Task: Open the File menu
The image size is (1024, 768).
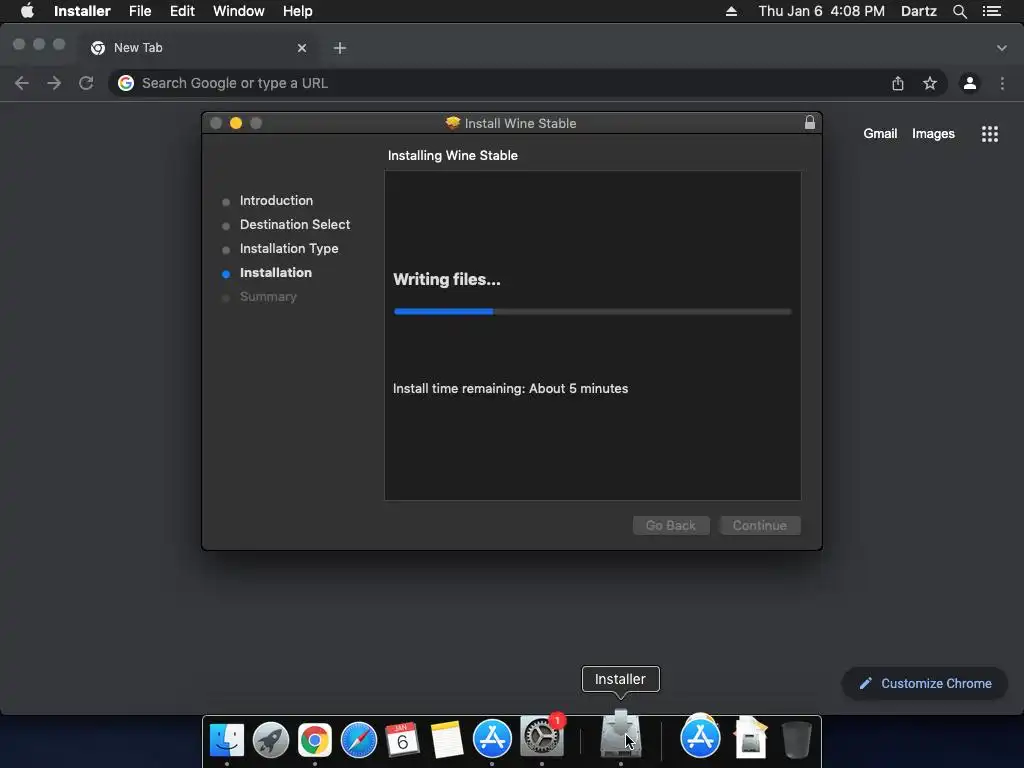Action: (x=140, y=11)
